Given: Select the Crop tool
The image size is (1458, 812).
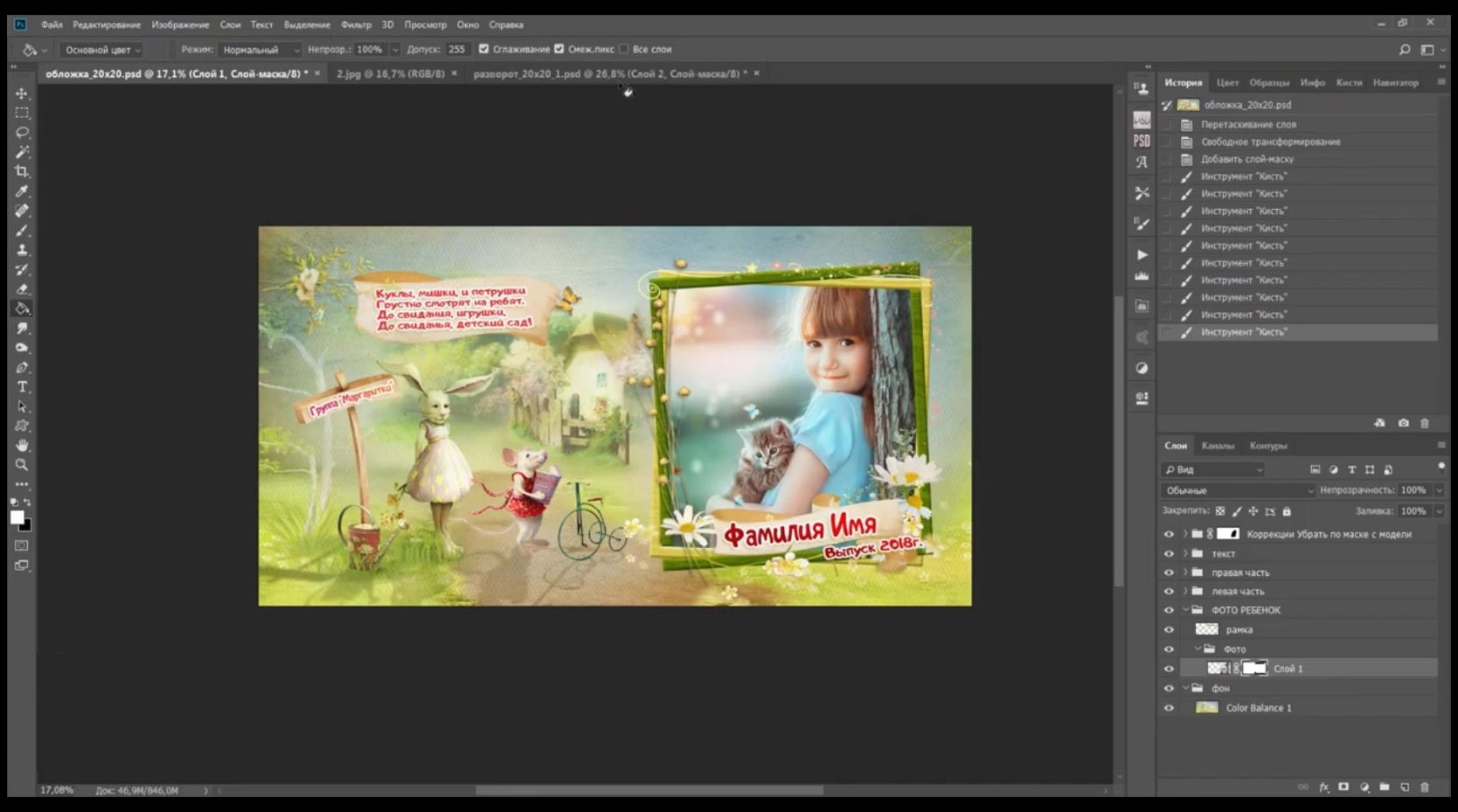Looking at the screenshot, I should click(x=22, y=171).
